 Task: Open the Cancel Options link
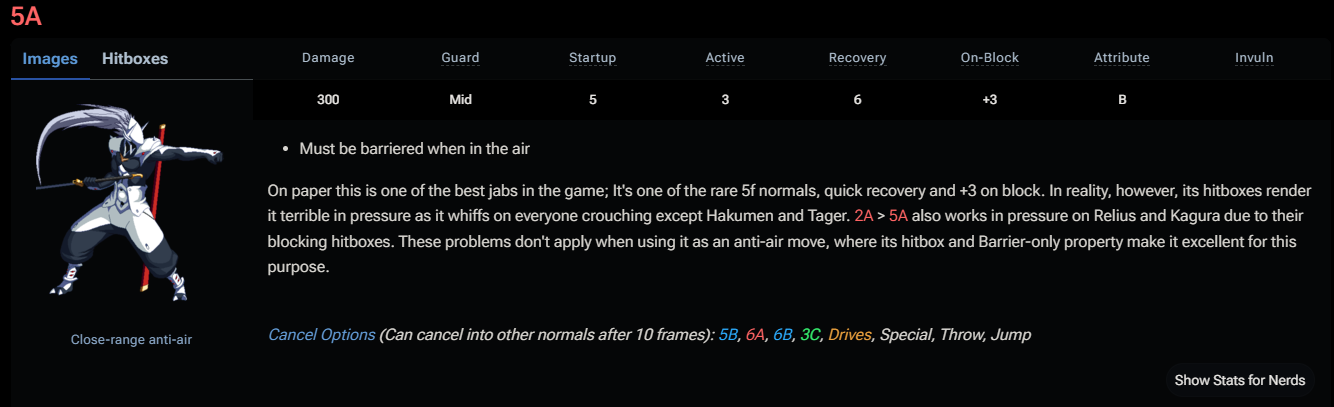tap(321, 335)
